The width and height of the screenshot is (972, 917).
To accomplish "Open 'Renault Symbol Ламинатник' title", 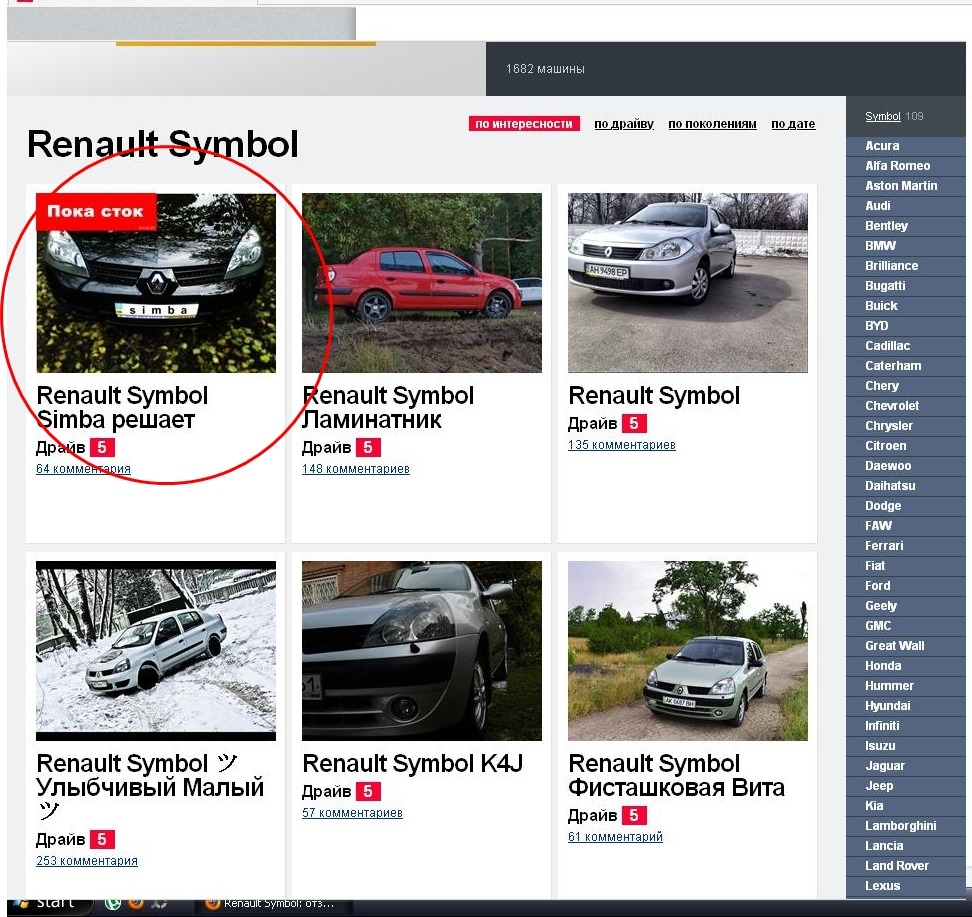I will (x=388, y=407).
